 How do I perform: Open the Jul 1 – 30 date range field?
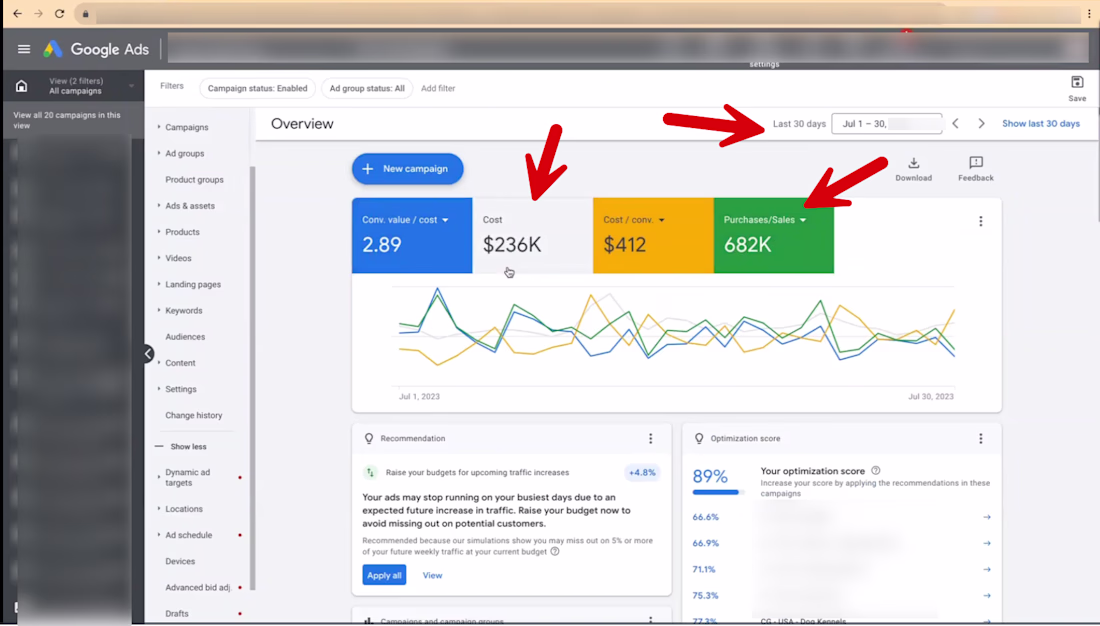tap(887, 124)
